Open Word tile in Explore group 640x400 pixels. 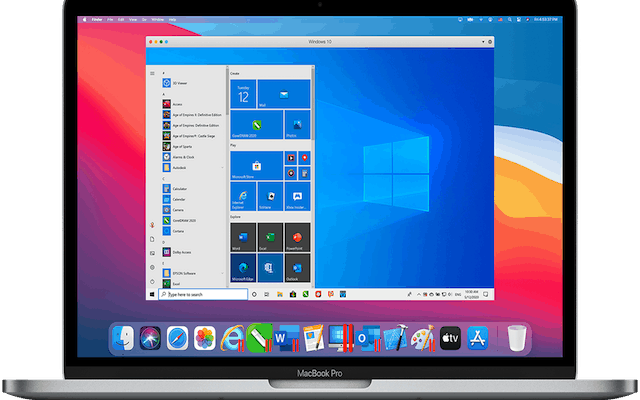(x=243, y=237)
